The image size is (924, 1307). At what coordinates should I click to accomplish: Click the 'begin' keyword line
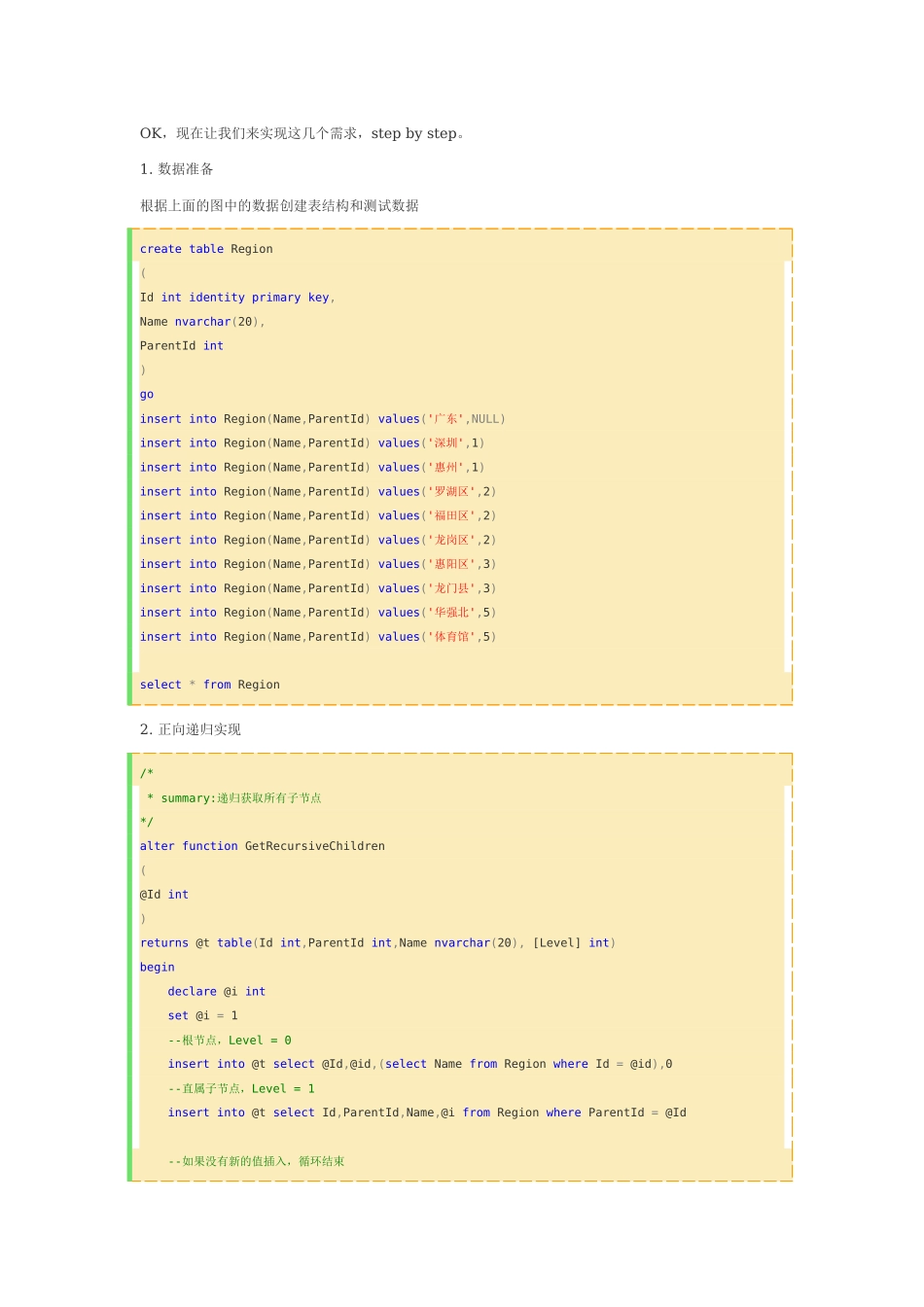pyautogui.click(x=158, y=968)
